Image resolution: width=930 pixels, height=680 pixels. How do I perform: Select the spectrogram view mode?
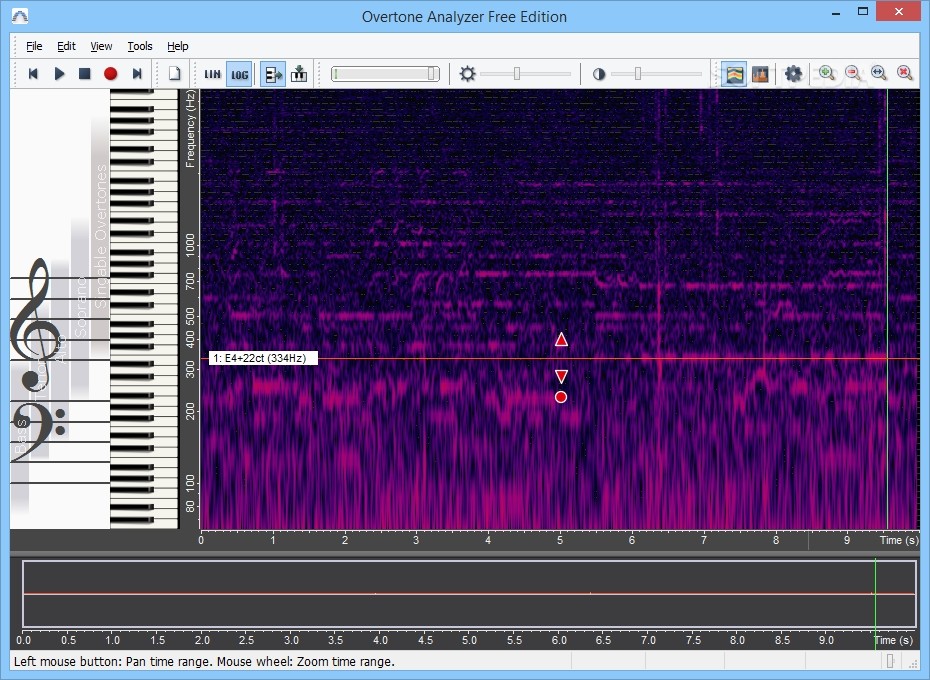pyautogui.click(x=734, y=74)
